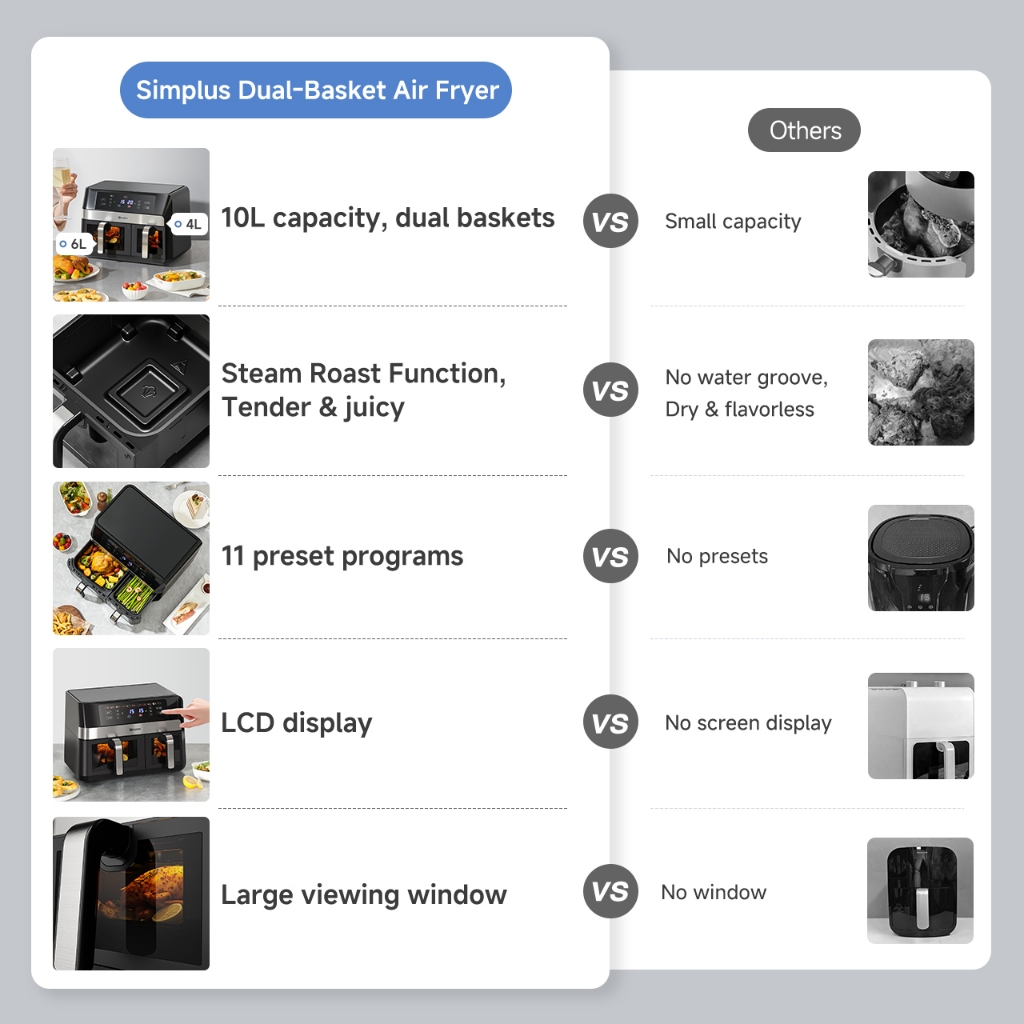Click the Large viewing window text
1024x1024 pixels.
point(364,895)
